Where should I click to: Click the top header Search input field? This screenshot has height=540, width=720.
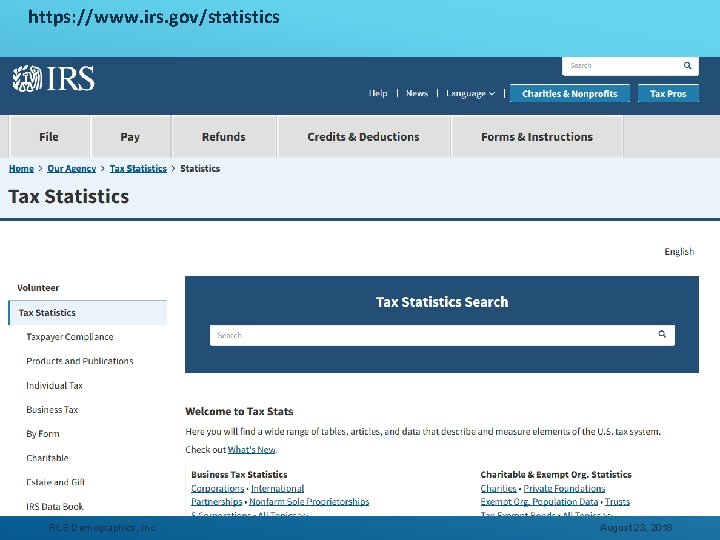click(x=630, y=66)
